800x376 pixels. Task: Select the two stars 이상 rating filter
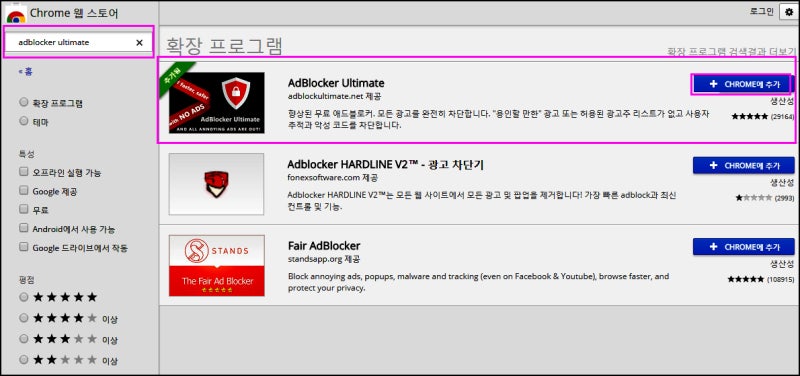pyautogui.click(x=23, y=360)
